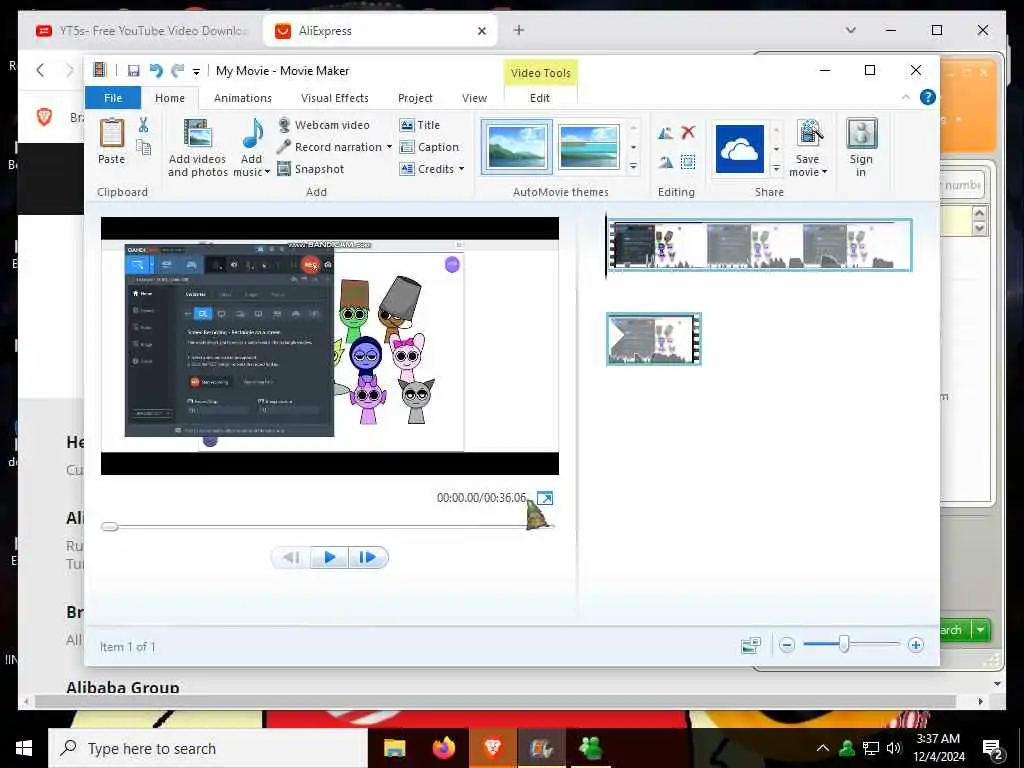1024x768 pixels.
Task: Open new browser tab with plus
Action: click(519, 30)
